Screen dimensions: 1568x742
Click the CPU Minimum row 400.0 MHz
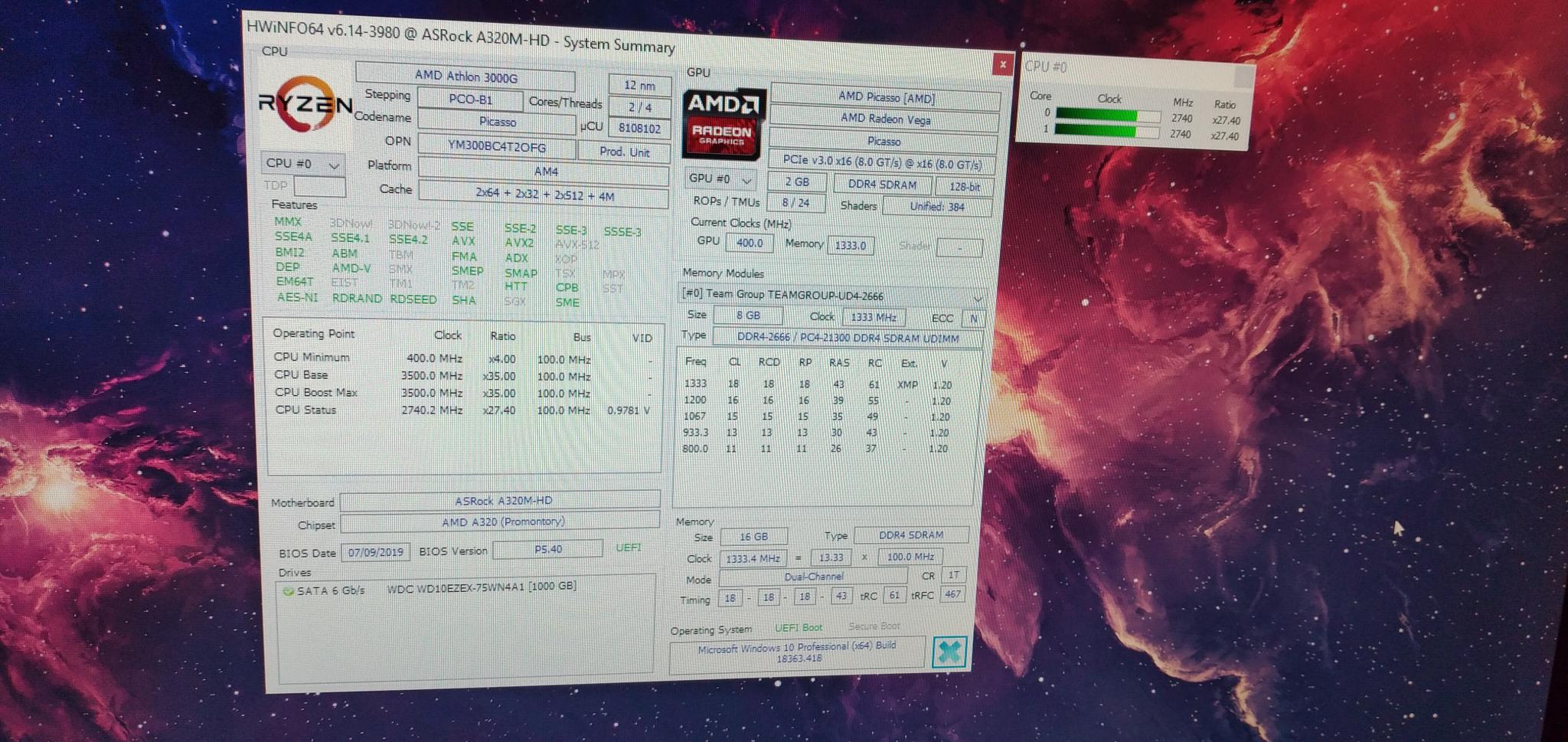pyautogui.click(x=462, y=358)
